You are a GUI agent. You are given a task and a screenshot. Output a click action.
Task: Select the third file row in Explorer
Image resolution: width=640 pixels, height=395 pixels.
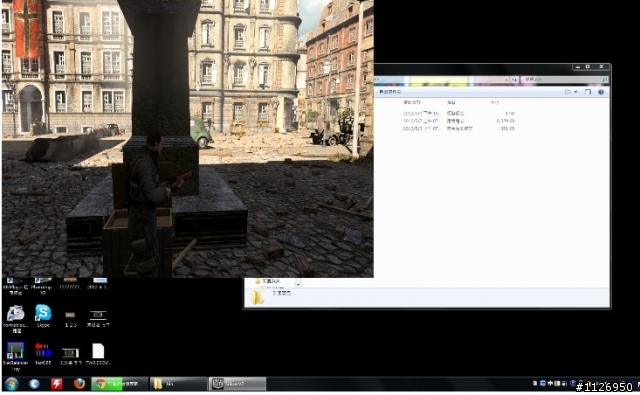point(458,128)
